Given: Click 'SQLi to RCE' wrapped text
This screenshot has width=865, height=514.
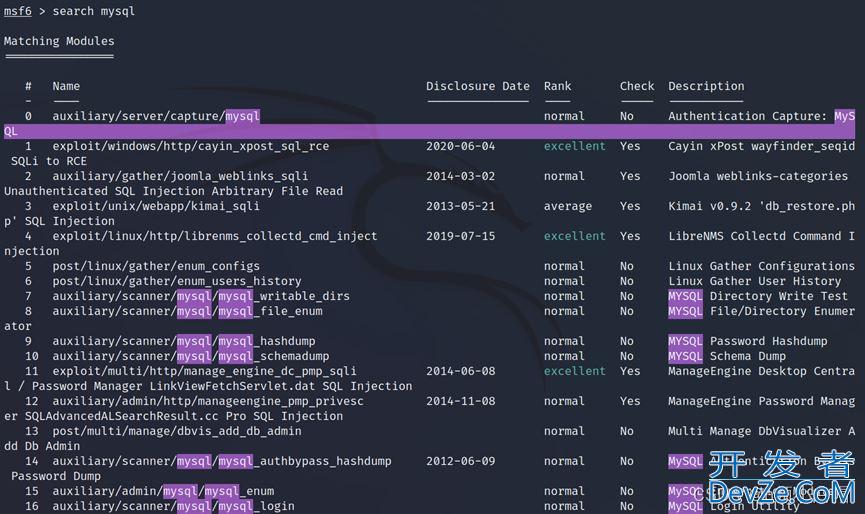Looking at the screenshot, I should pyautogui.click(x=49, y=161).
